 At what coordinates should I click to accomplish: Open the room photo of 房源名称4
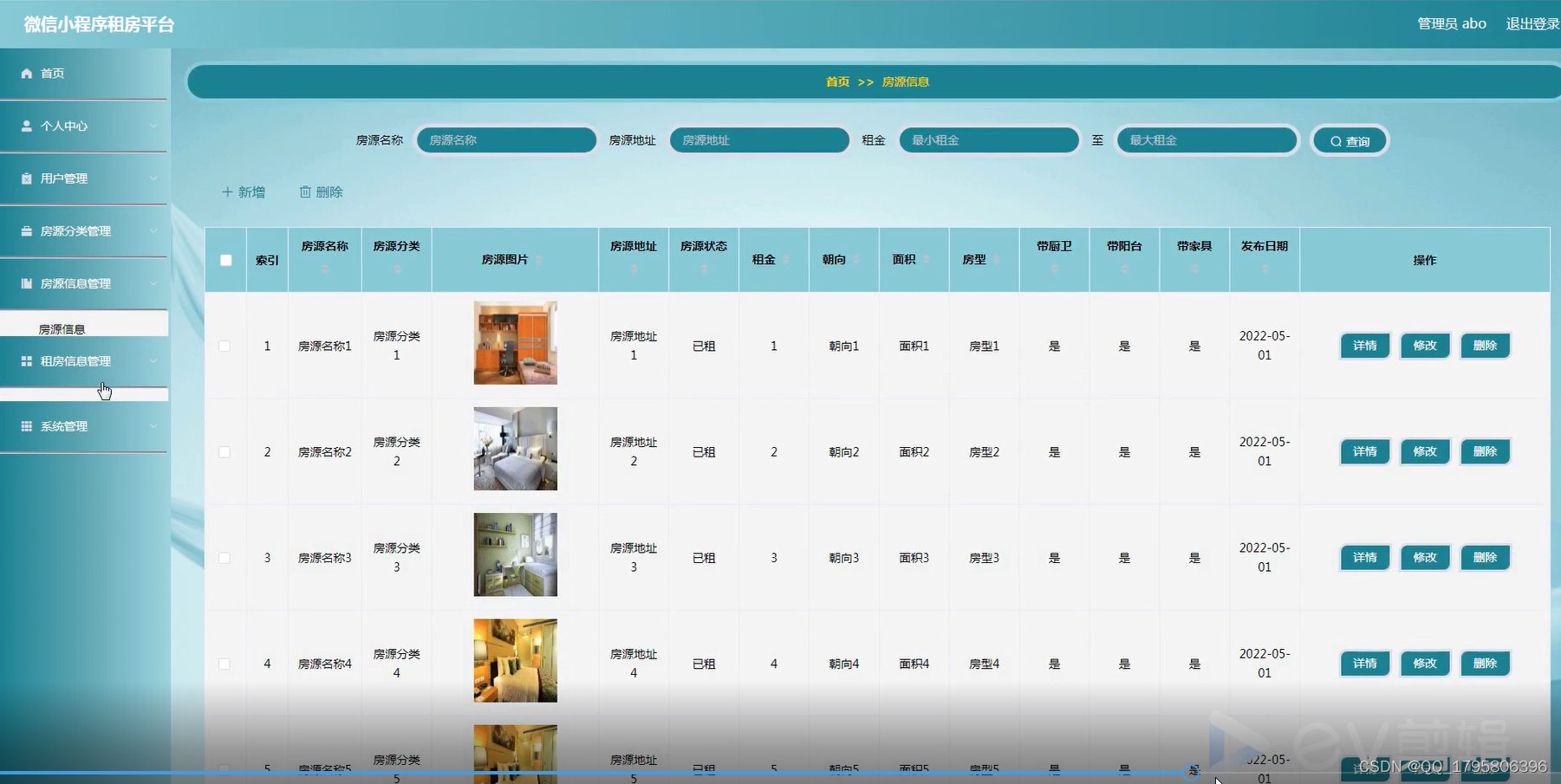point(516,660)
